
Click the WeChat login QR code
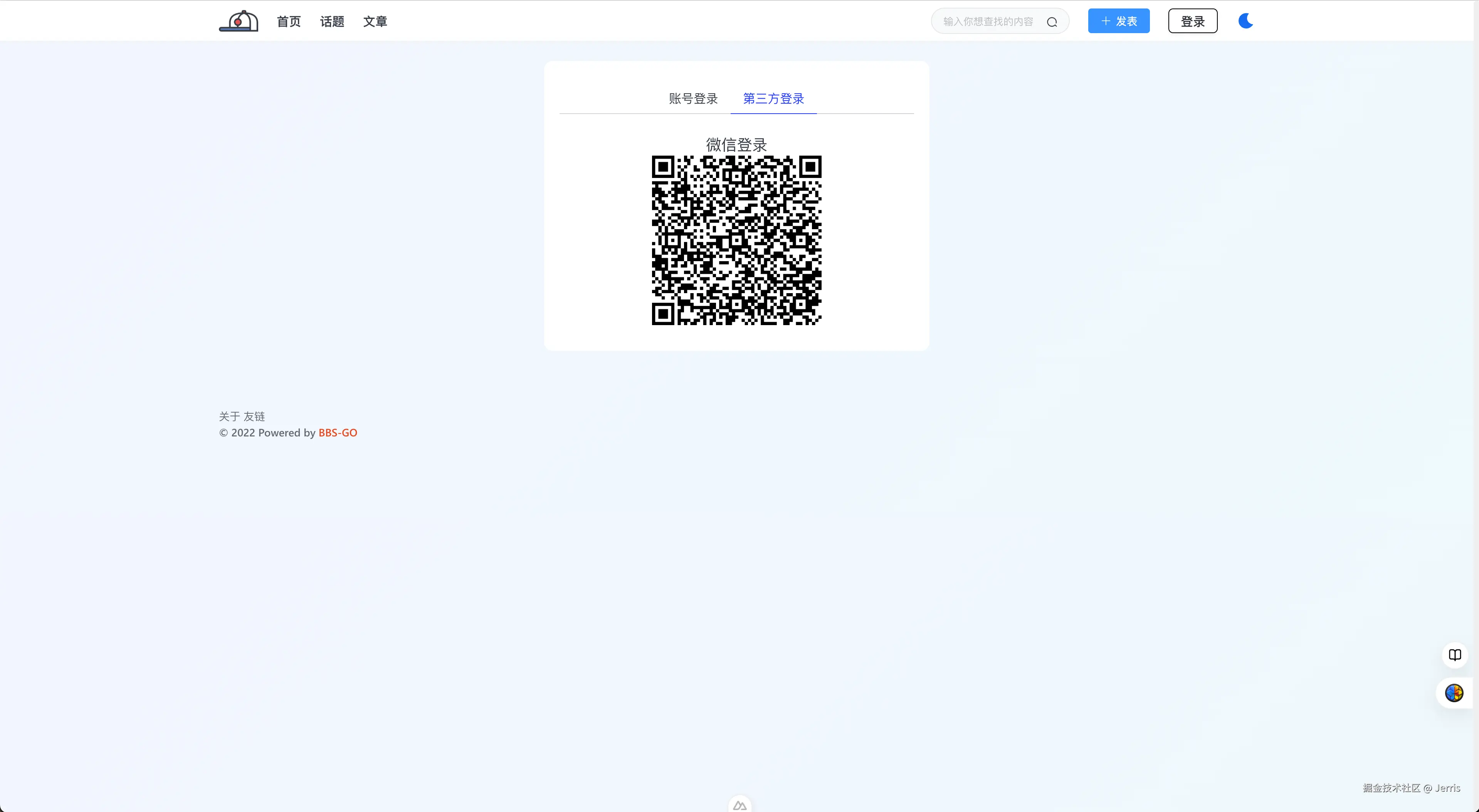tap(736, 240)
